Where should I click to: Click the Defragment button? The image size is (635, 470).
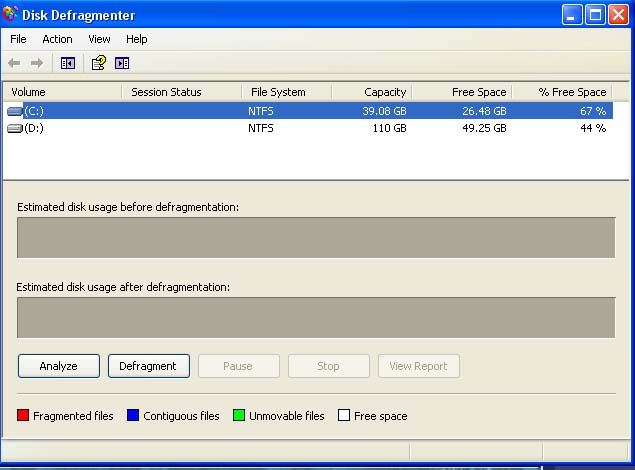[149, 366]
